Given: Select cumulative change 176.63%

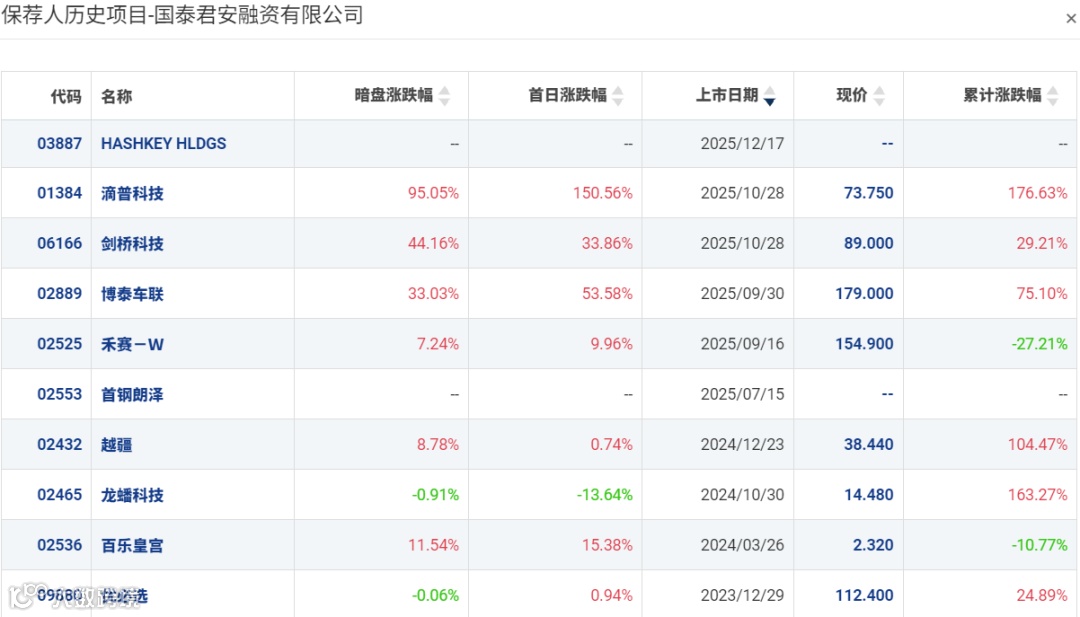Looking at the screenshot, I should coord(1037,193).
